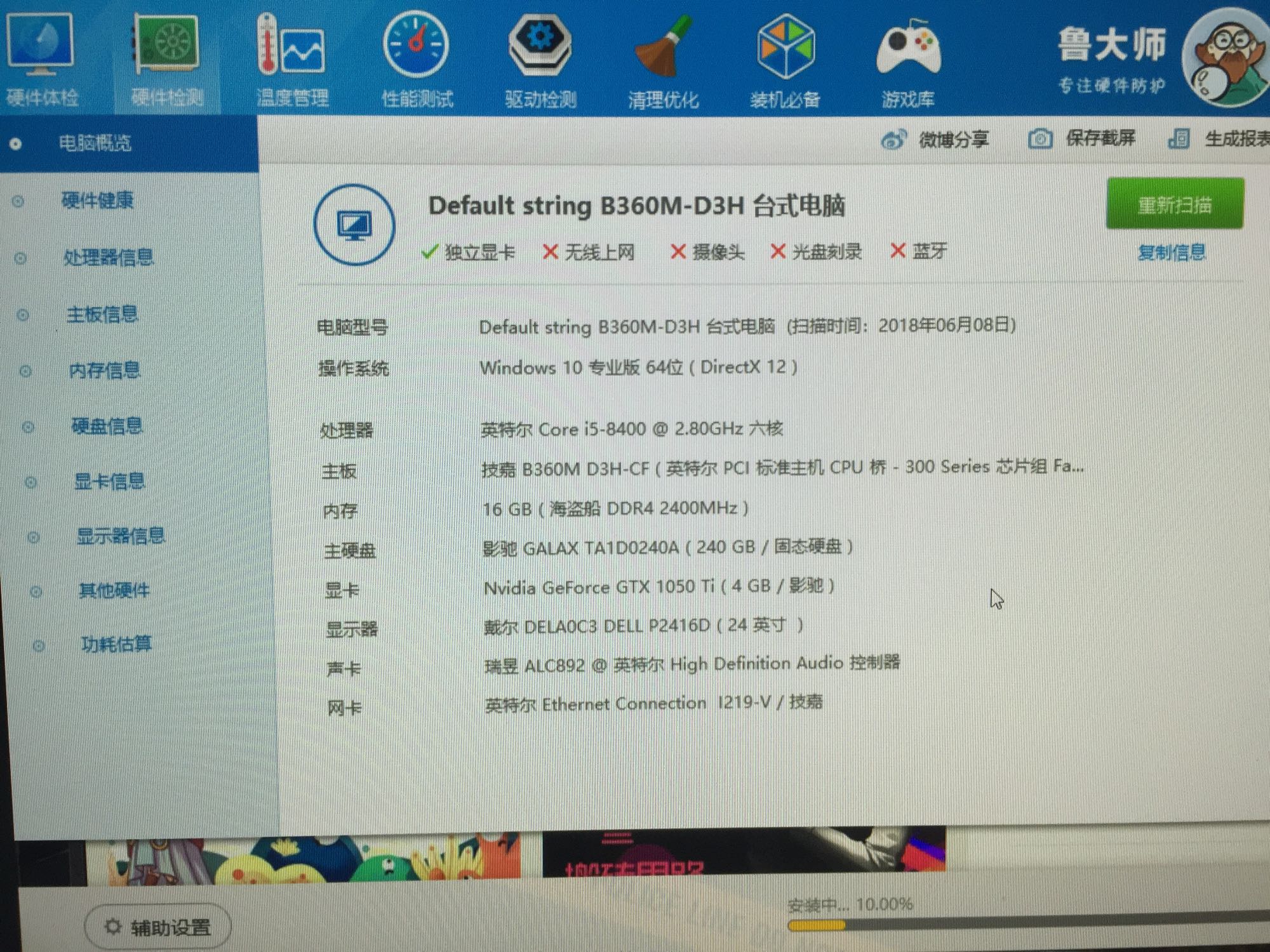Click the green 重新扫描 rescan button
Image resolution: width=1270 pixels, height=952 pixels.
[1175, 204]
